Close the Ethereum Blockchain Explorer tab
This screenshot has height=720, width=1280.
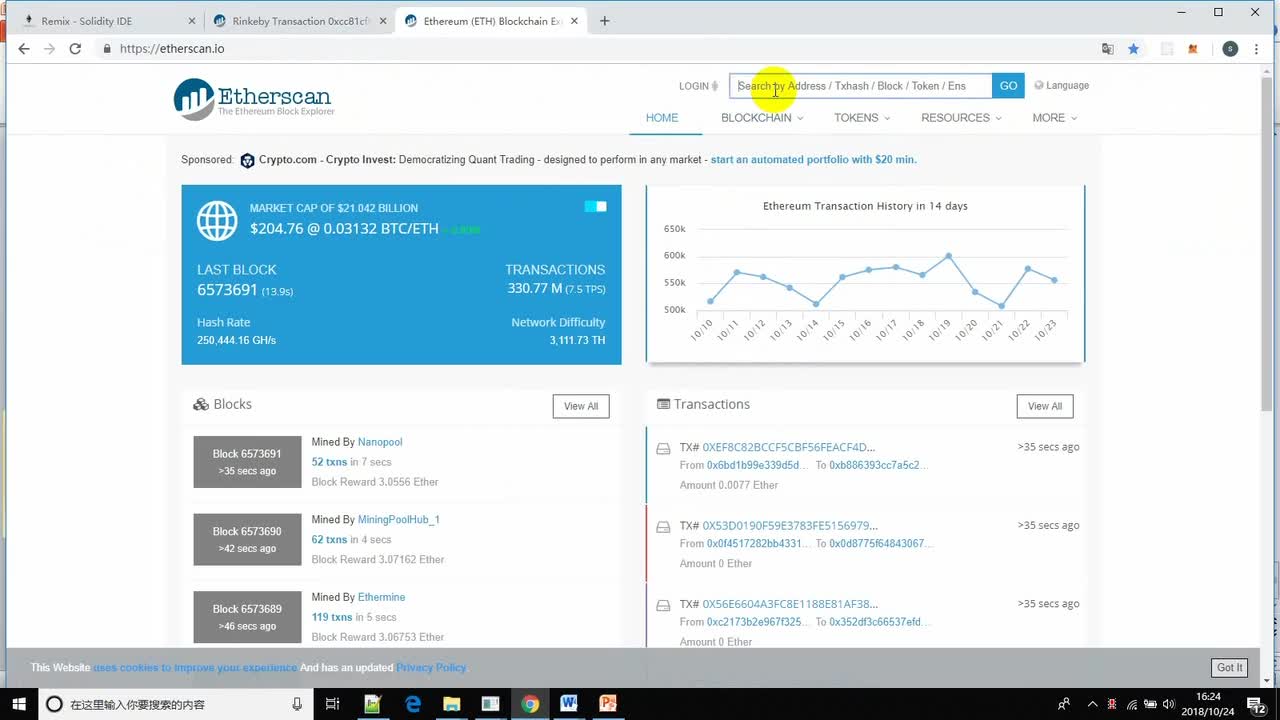pyautogui.click(x=575, y=21)
